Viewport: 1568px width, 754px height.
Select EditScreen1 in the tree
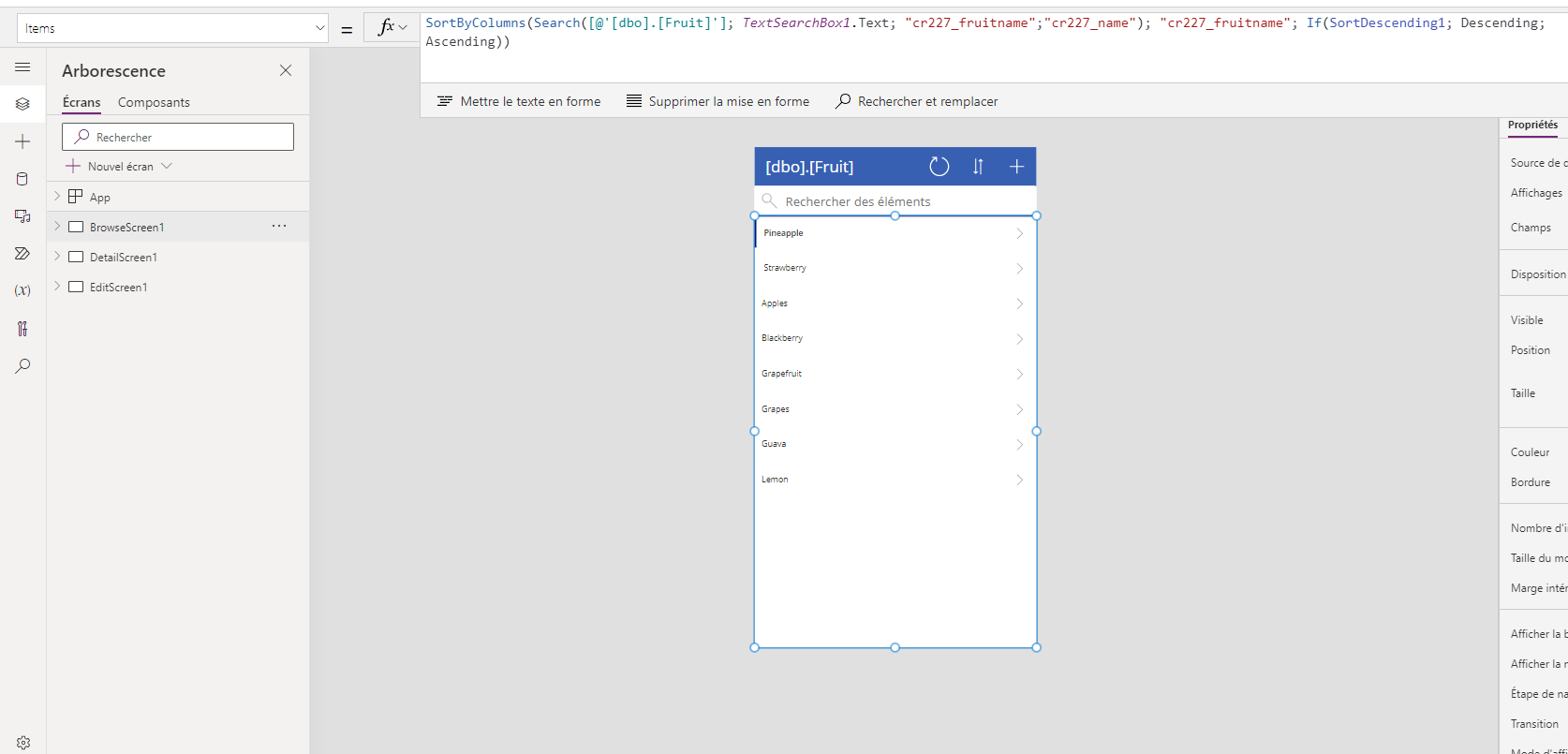point(118,287)
